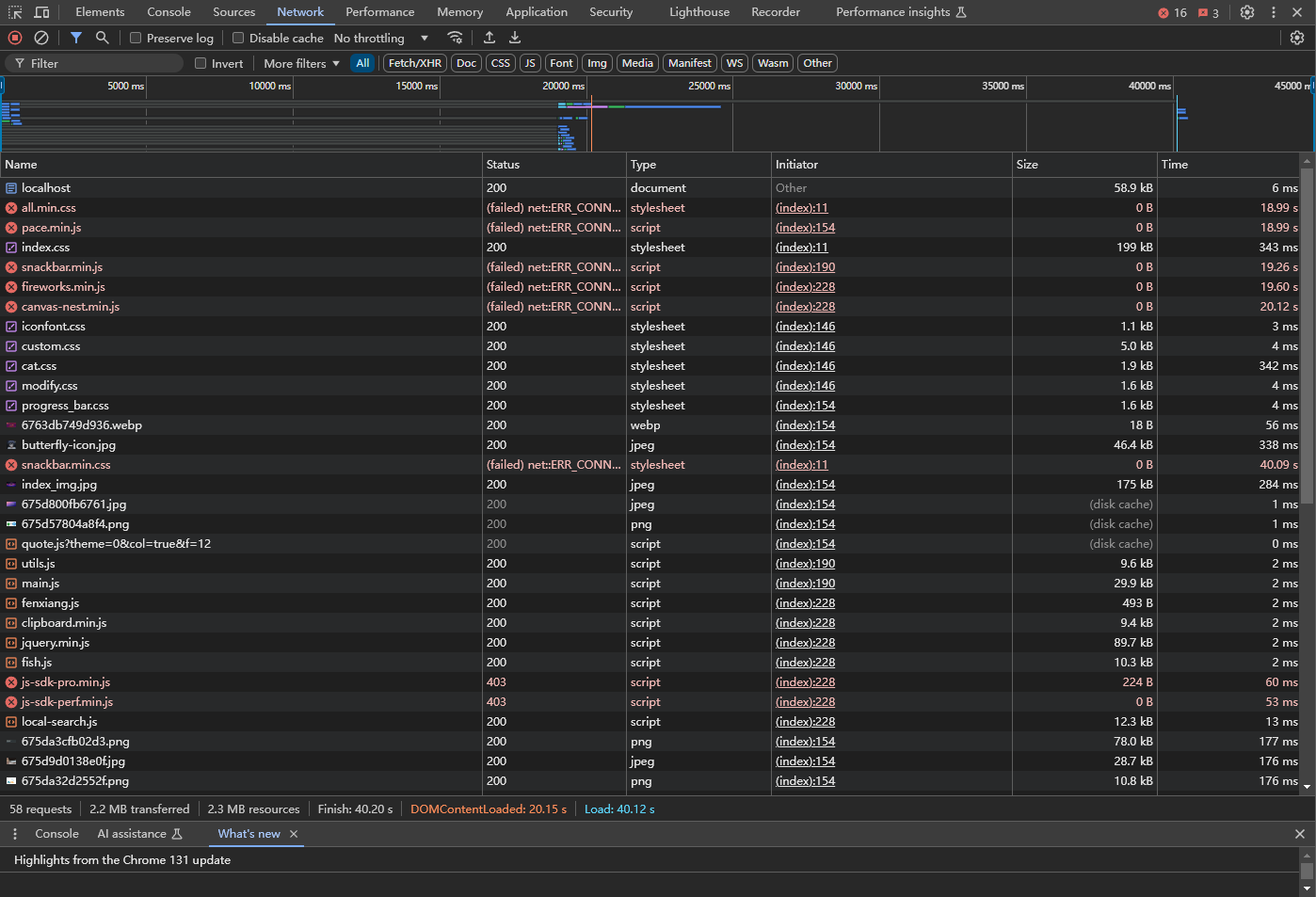The width and height of the screenshot is (1316, 897).
Task: Filter requests by Media type
Action: click(x=637, y=63)
